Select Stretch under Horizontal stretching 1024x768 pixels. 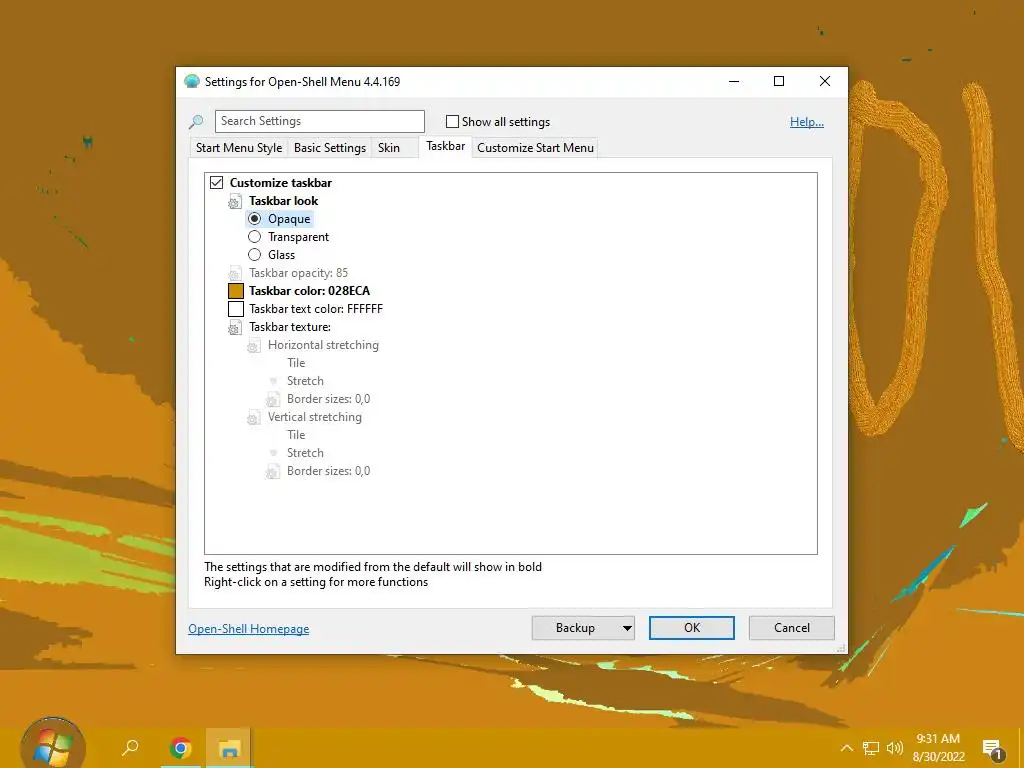pos(305,381)
